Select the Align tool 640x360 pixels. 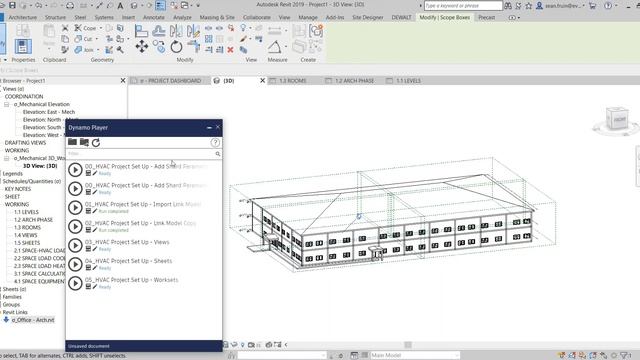141,31
